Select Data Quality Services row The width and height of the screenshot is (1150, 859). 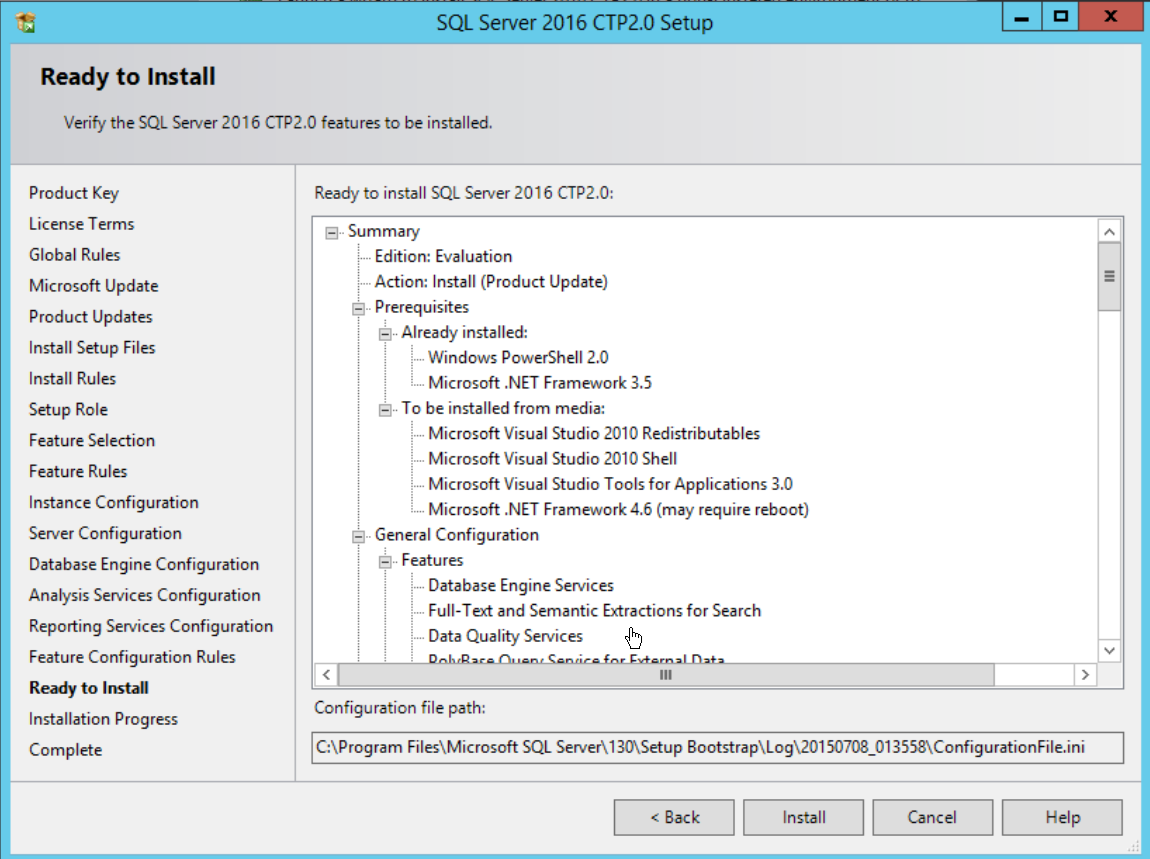505,636
